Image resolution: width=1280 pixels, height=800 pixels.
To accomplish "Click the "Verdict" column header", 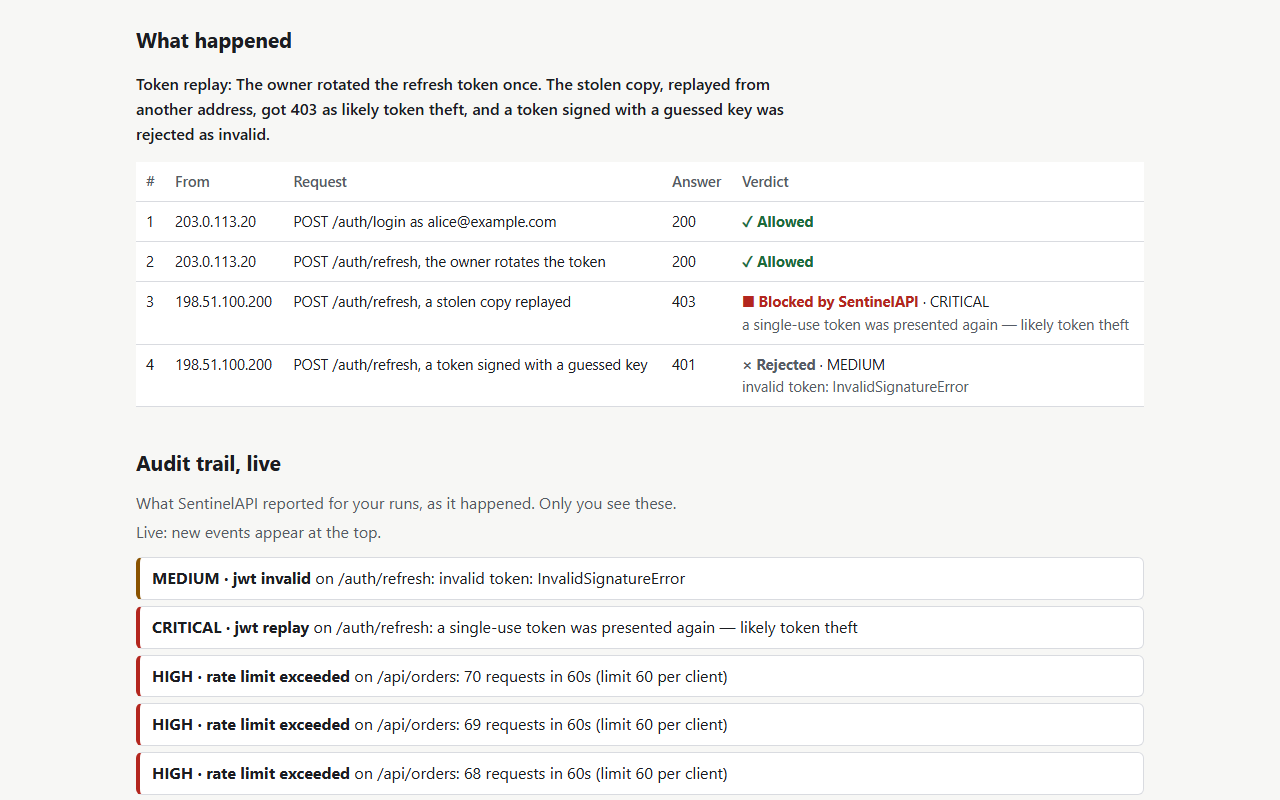I will [x=765, y=182].
